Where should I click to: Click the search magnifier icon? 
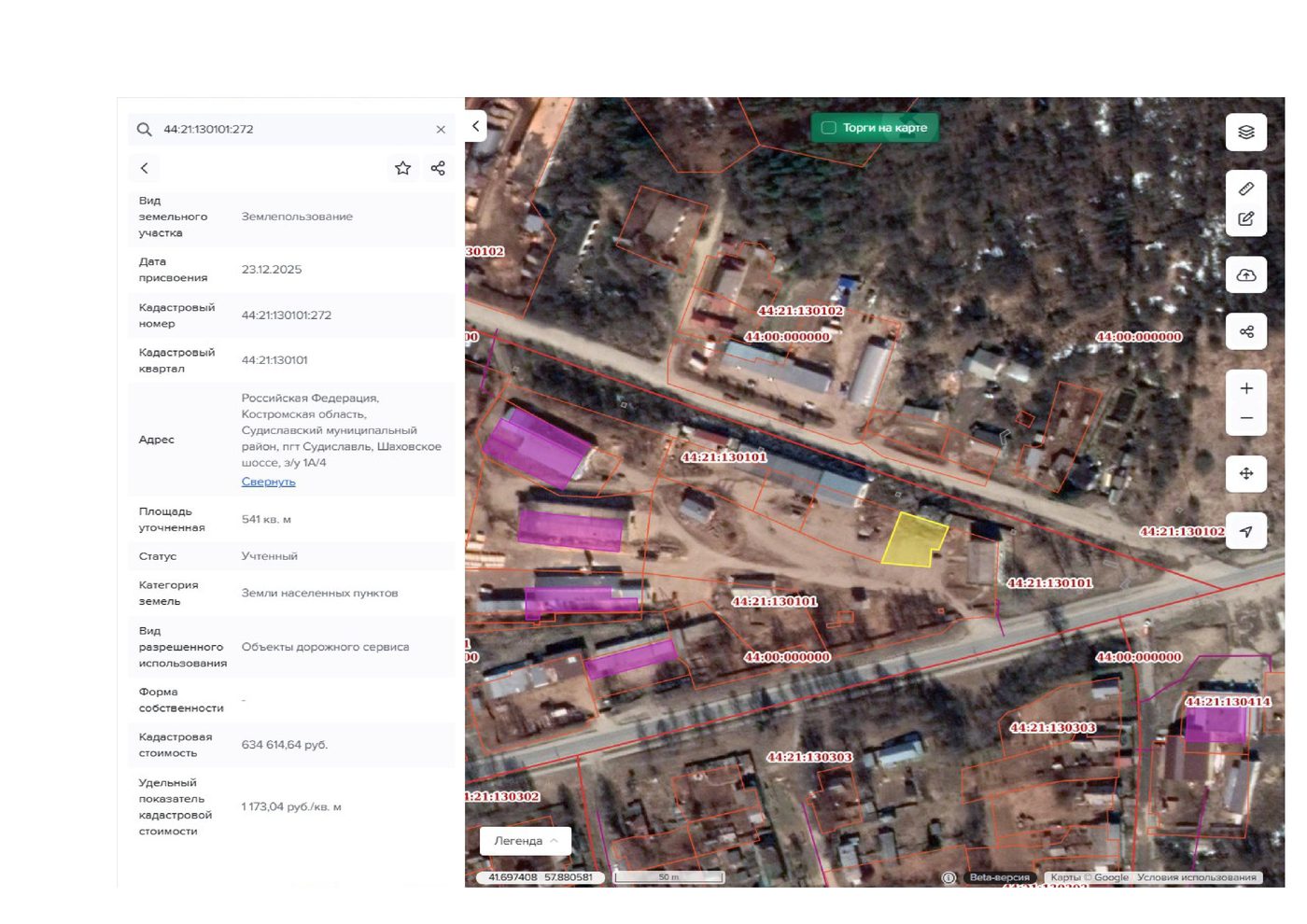144,130
